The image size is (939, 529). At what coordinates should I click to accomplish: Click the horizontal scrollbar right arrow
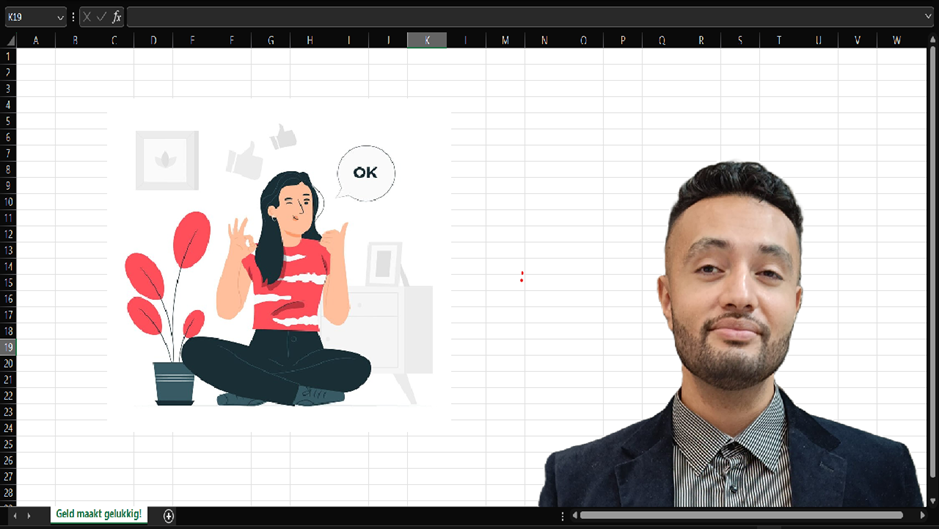922,515
